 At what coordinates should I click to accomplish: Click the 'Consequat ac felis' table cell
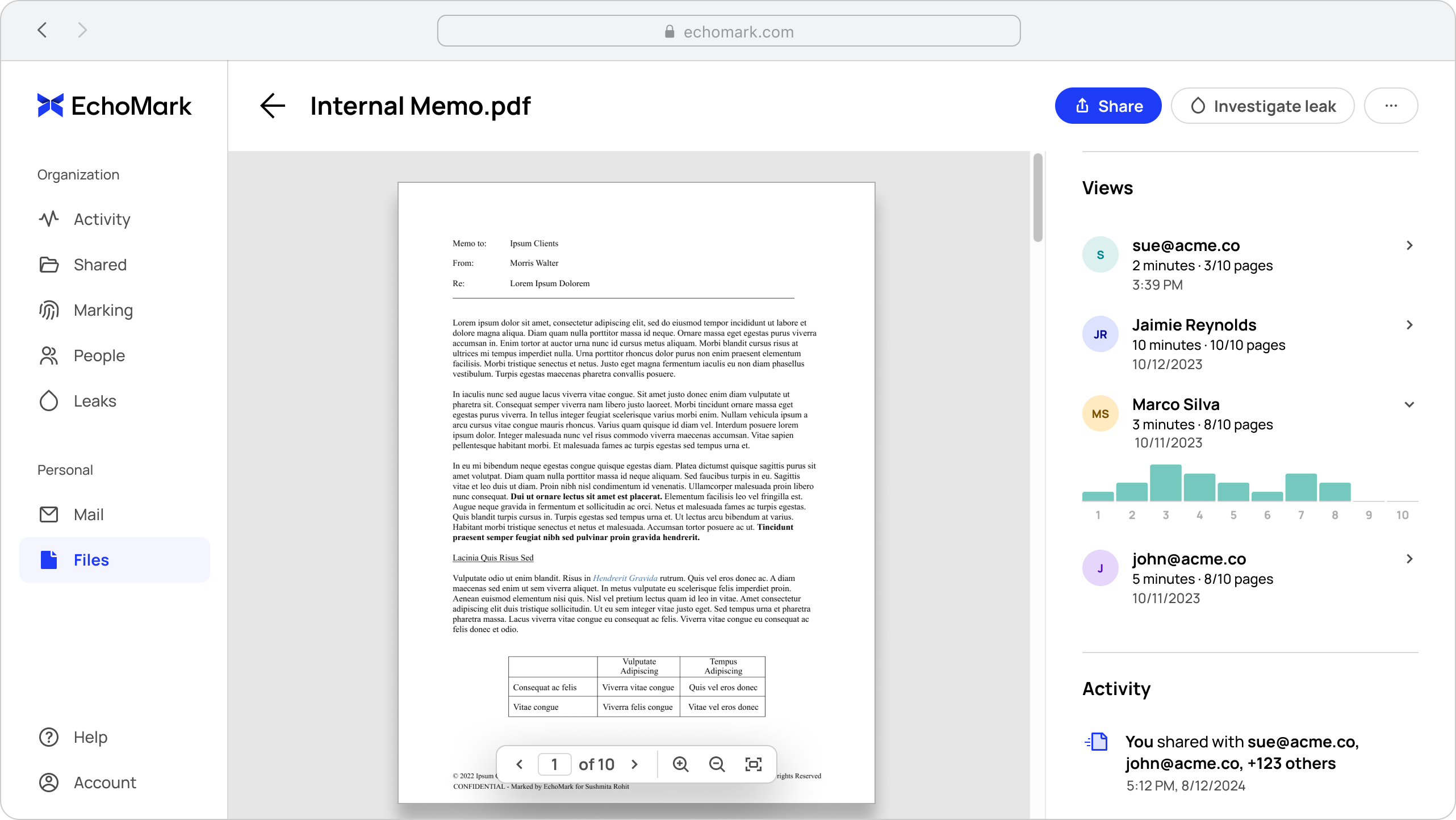point(553,687)
